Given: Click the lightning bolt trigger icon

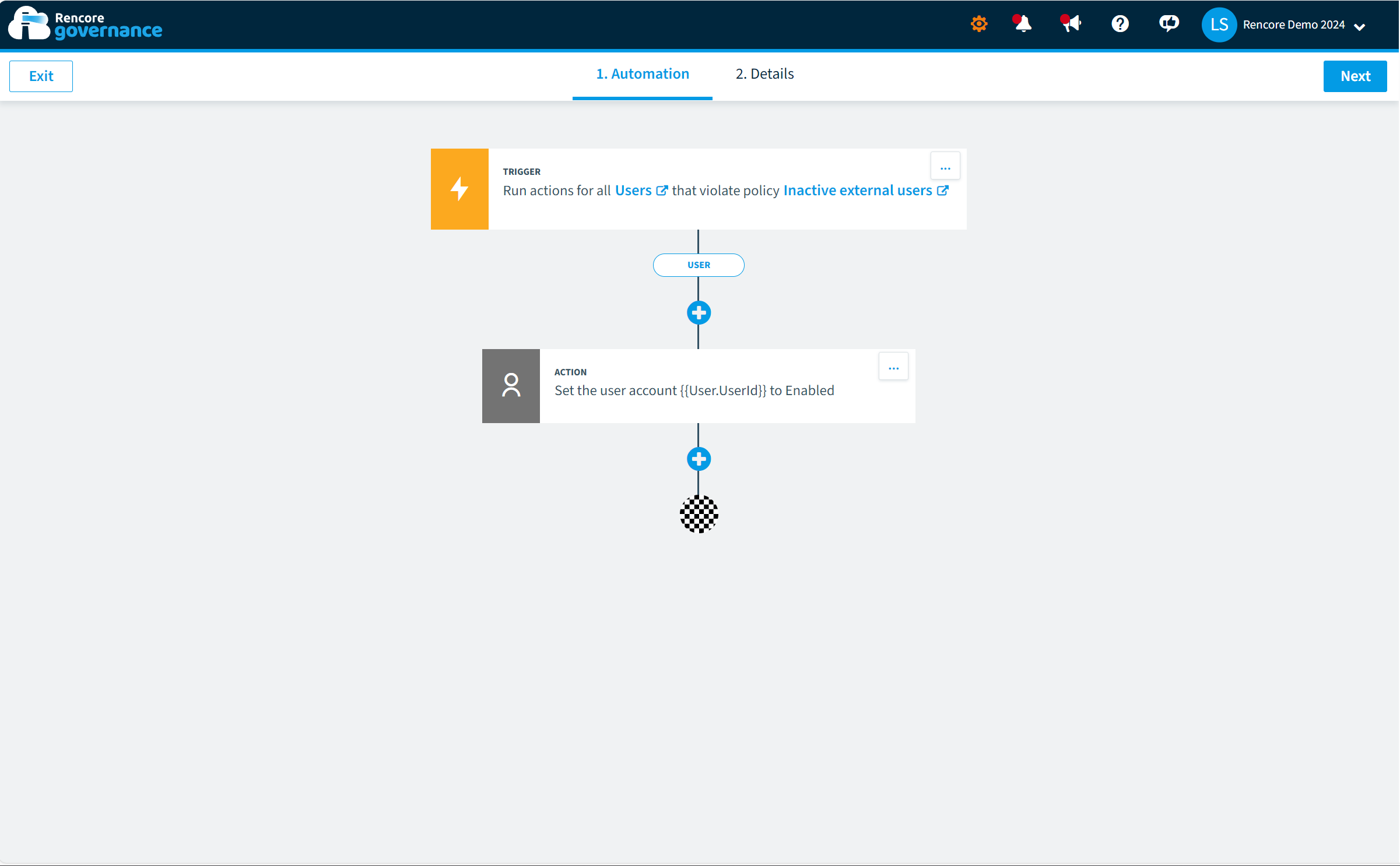Looking at the screenshot, I should (x=461, y=189).
